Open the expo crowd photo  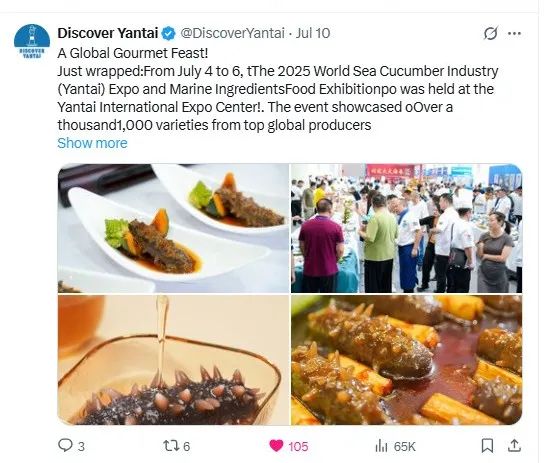(x=407, y=228)
